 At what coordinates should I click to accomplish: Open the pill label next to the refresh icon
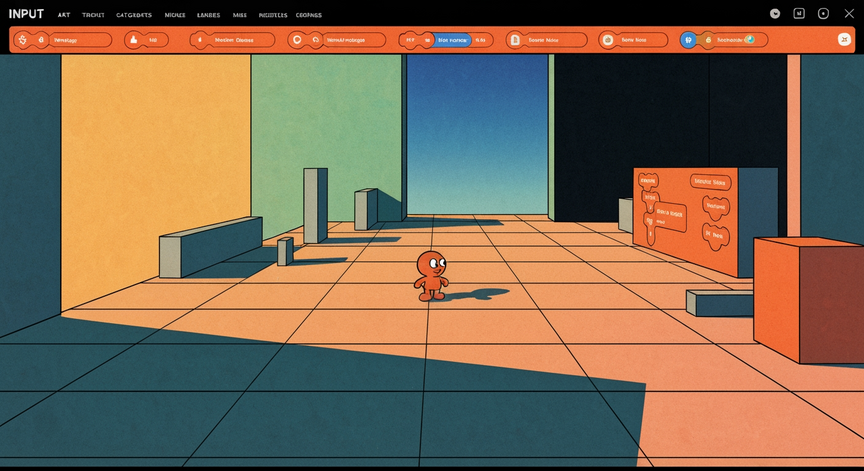(345, 40)
